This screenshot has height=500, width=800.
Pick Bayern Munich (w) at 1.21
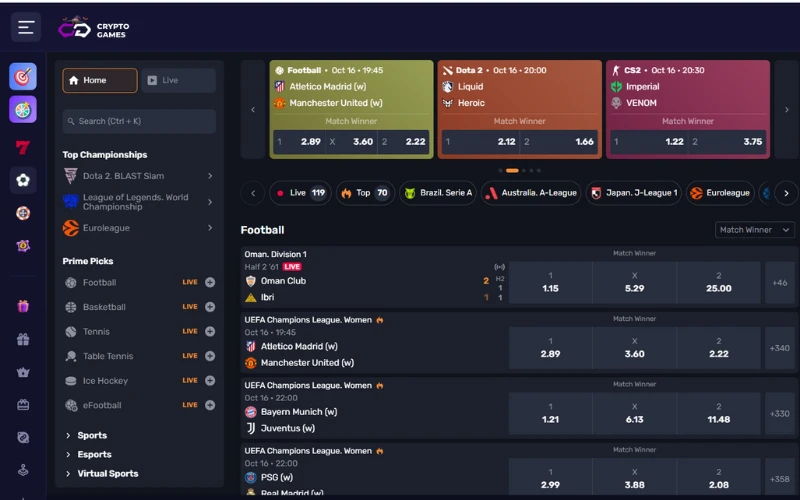551,414
